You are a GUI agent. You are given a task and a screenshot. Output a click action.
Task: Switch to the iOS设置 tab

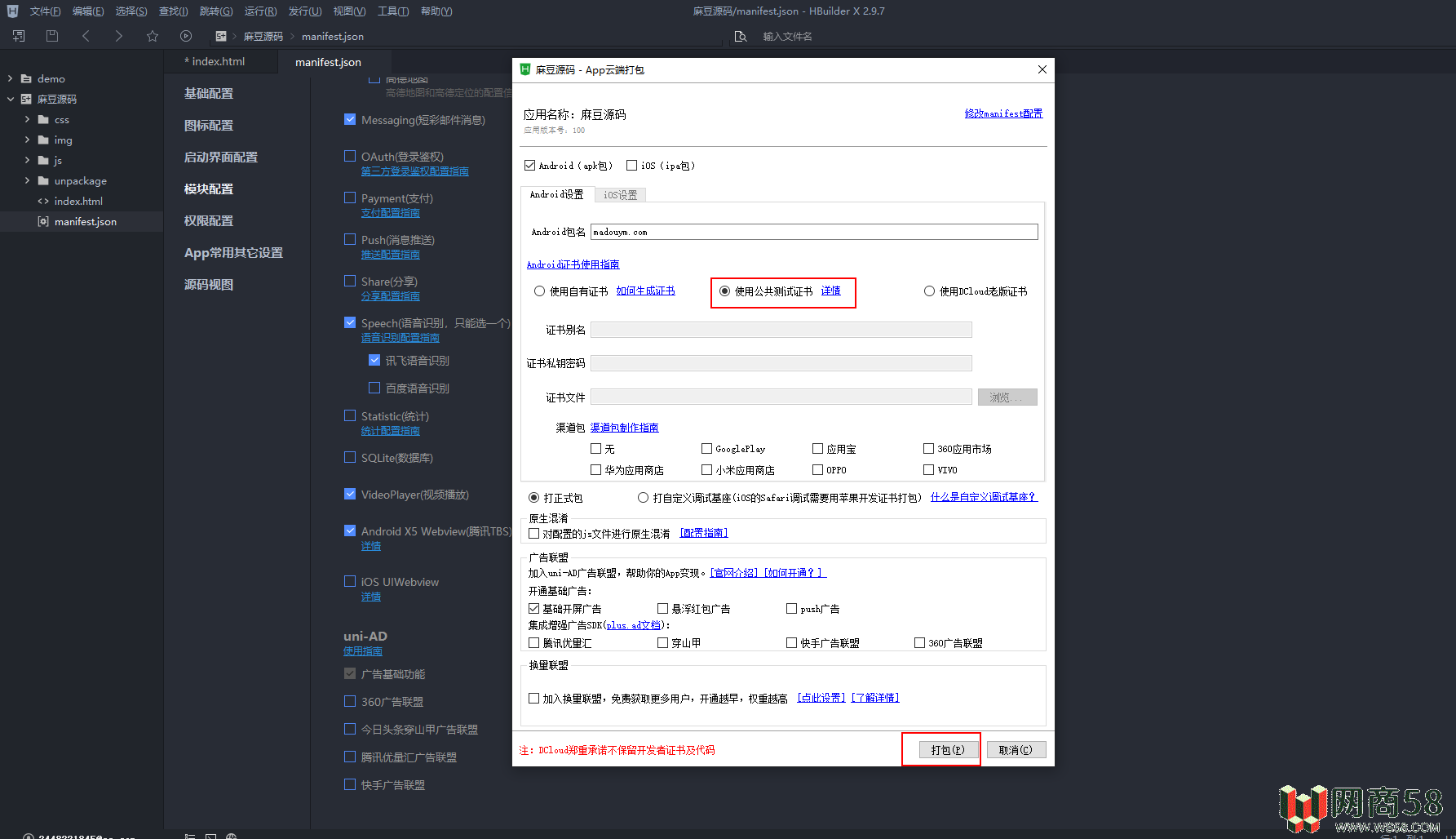[x=620, y=195]
